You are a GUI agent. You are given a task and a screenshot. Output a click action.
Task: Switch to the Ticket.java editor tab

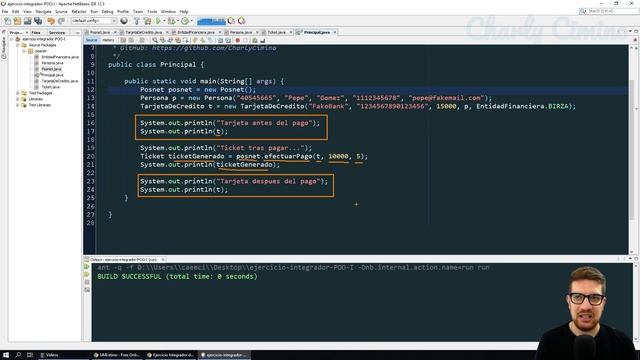[x=276, y=32]
